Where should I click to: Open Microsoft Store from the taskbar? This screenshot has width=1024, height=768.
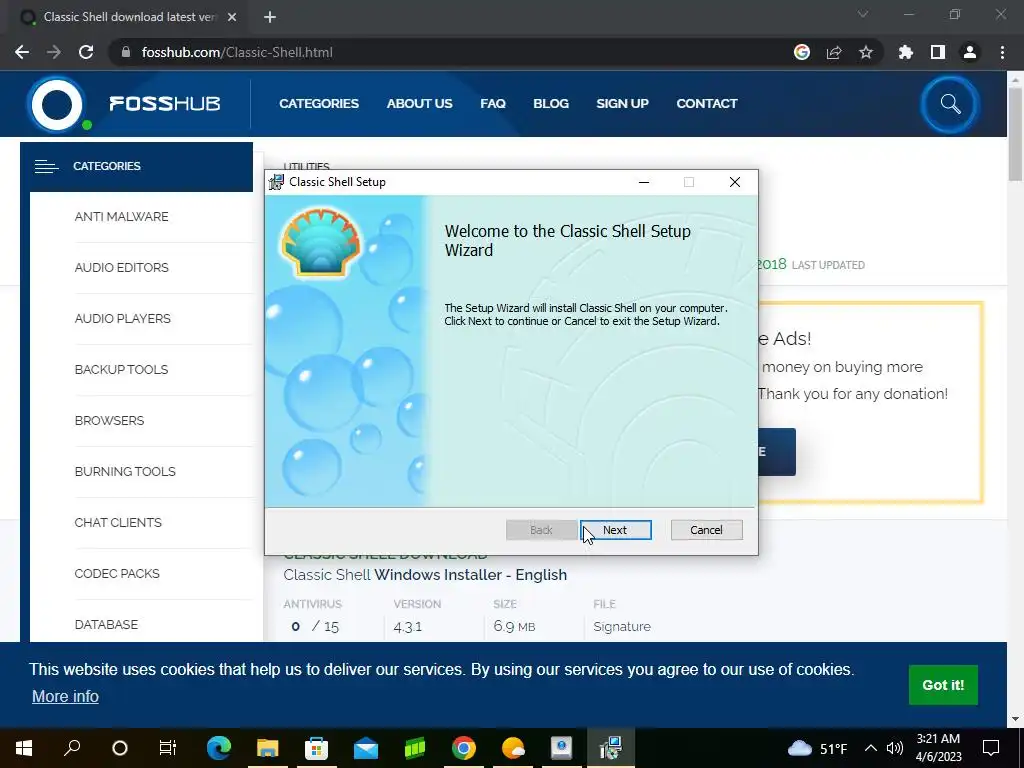tap(317, 748)
